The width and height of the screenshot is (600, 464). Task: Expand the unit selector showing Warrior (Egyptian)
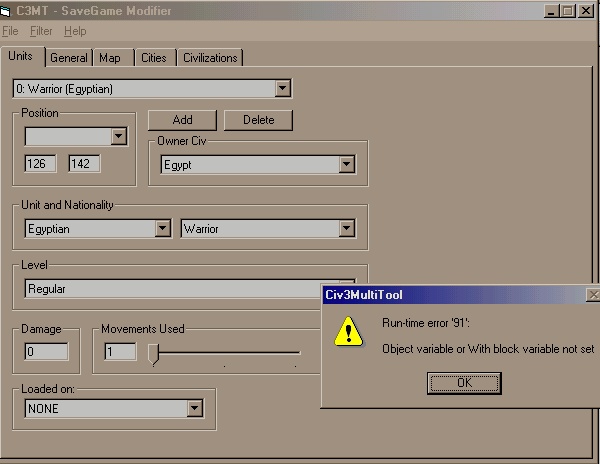pyautogui.click(x=283, y=89)
